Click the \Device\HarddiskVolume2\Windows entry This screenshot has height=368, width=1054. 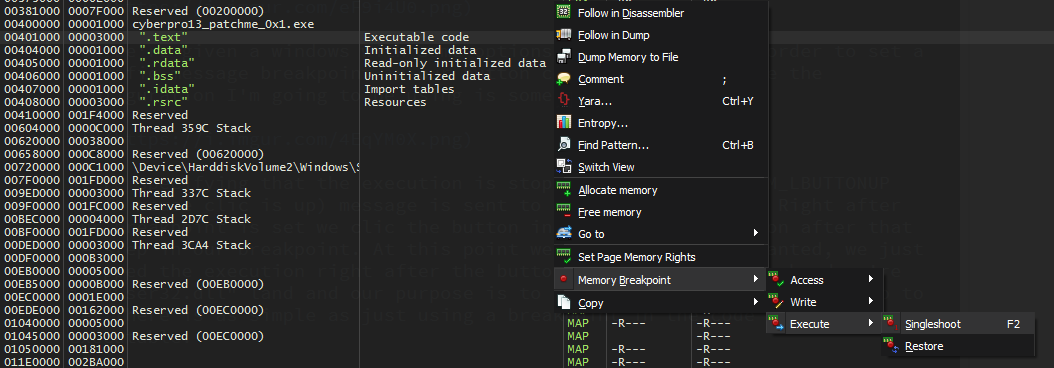tap(245, 167)
